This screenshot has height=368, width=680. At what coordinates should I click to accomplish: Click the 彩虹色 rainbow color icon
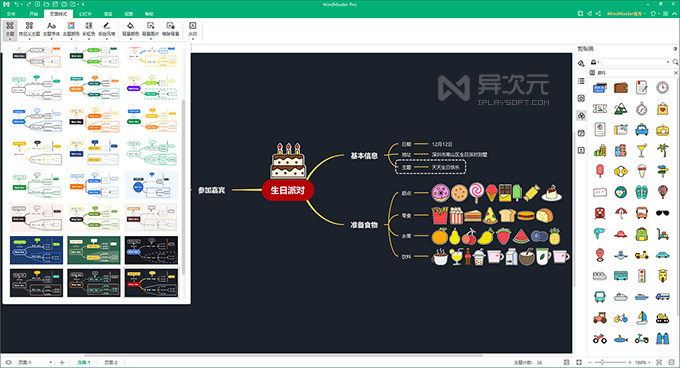[x=89, y=26]
